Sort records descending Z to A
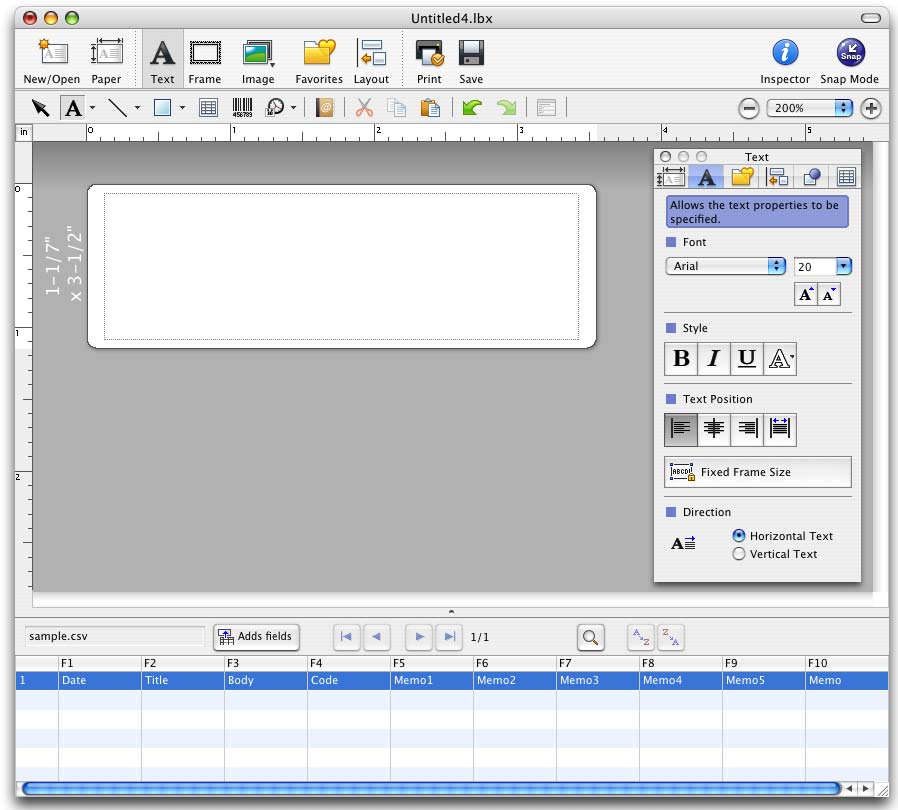 coord(671,637)
